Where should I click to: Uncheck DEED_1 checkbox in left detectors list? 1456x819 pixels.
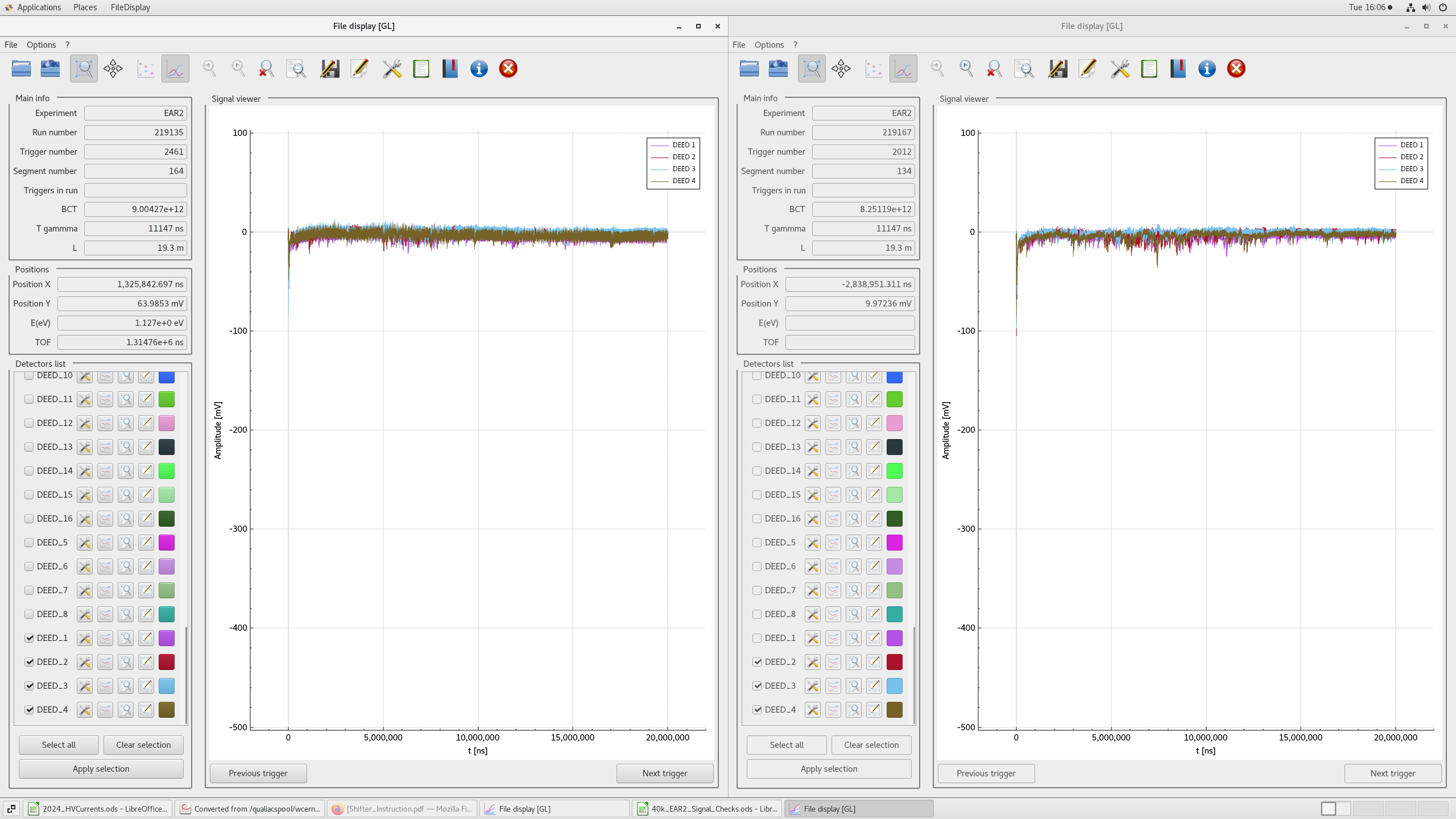(29, 638)
